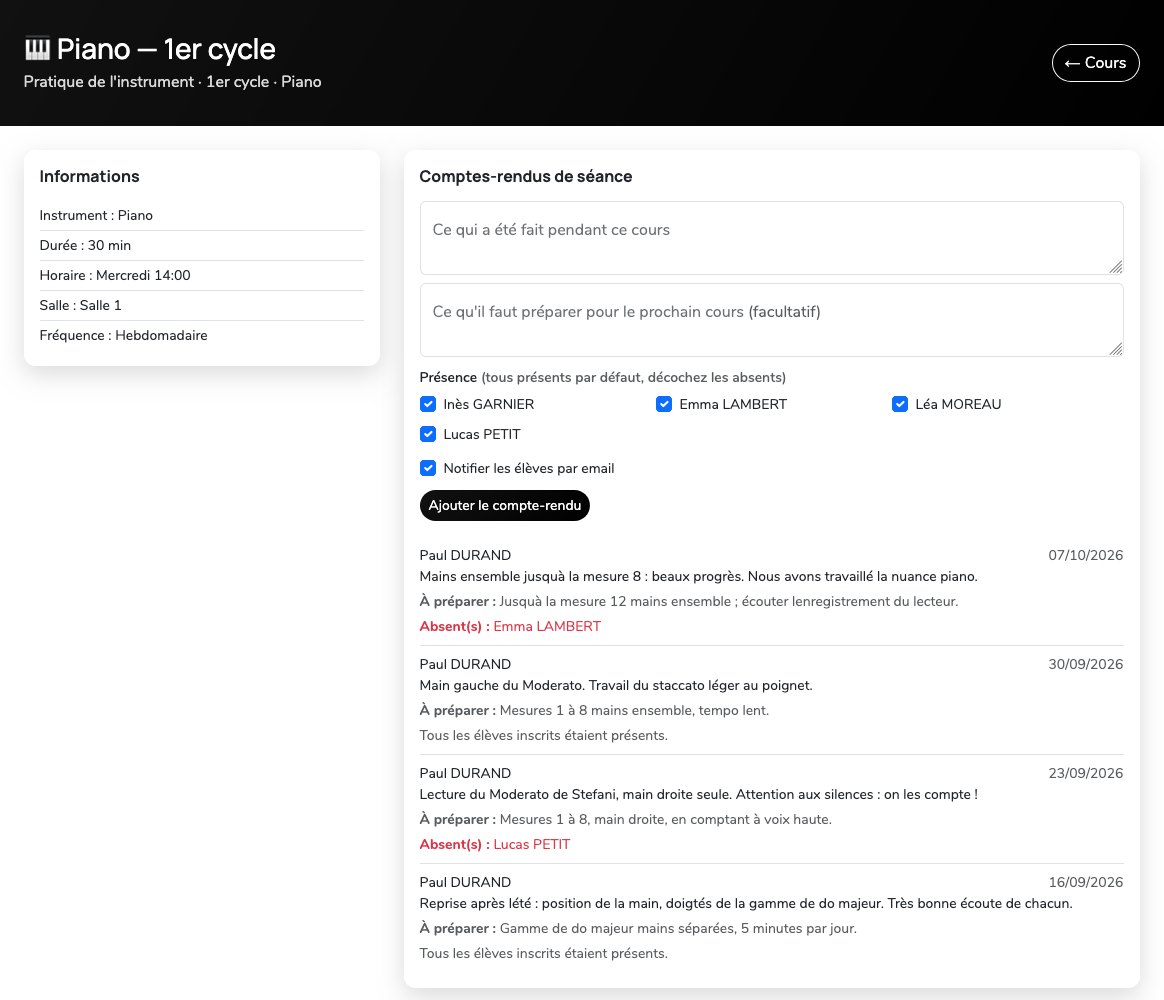
Task: Click 'Salle : Salle 1' row
Action: [x=202, y=305]
